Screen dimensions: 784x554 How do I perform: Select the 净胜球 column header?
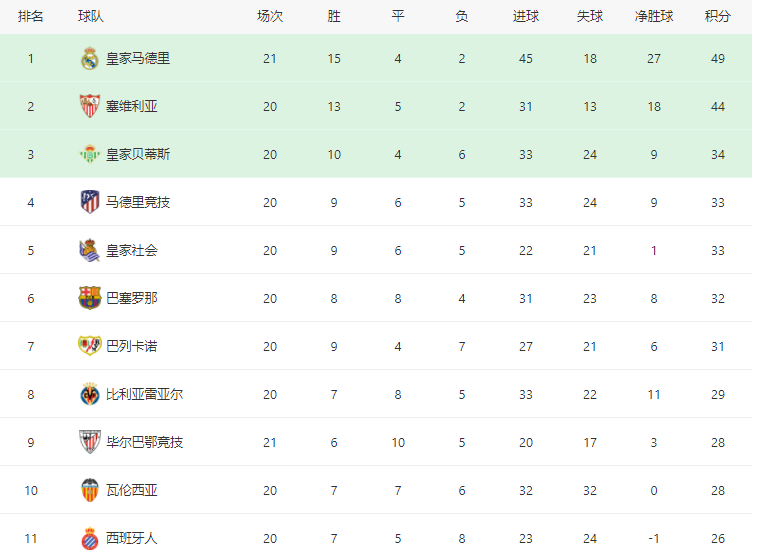(654, 16)
